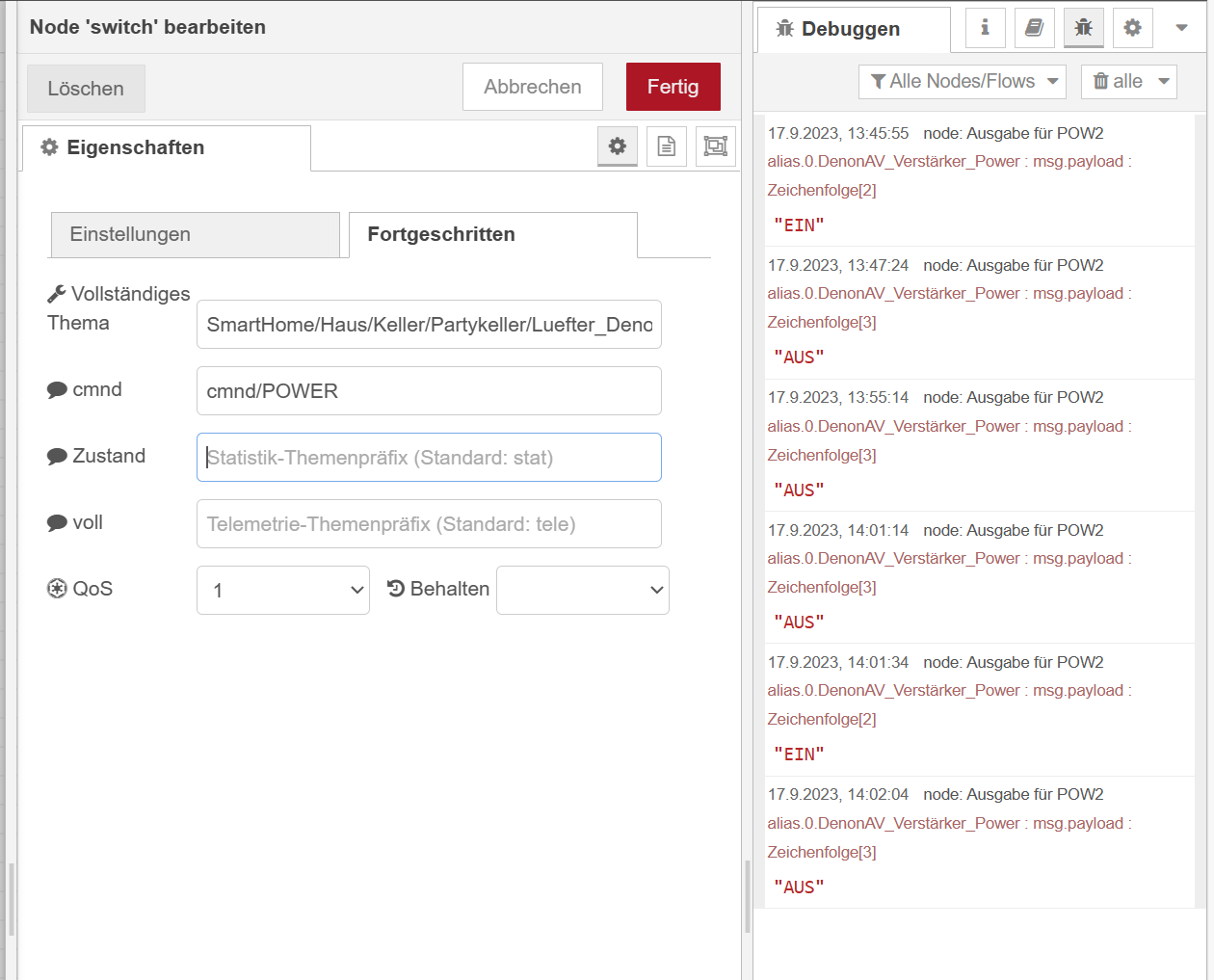The width and height of the screenshot is (1214, 980).
Task: Click topic line of 13:55:14 message
Action: (x=949, y=427)
